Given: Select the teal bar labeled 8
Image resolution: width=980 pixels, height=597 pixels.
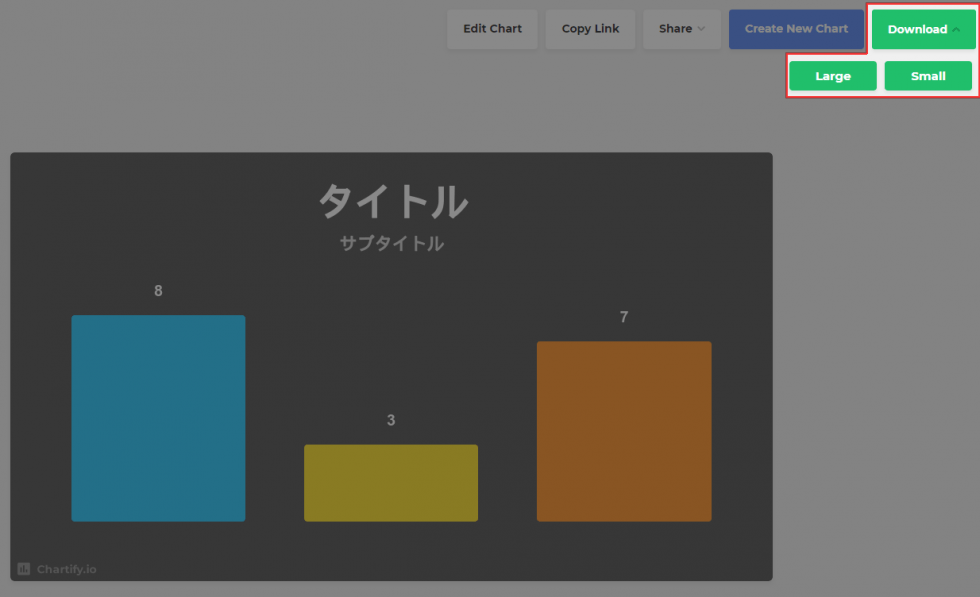Looking at the screenshot, I should coord(158,418).
